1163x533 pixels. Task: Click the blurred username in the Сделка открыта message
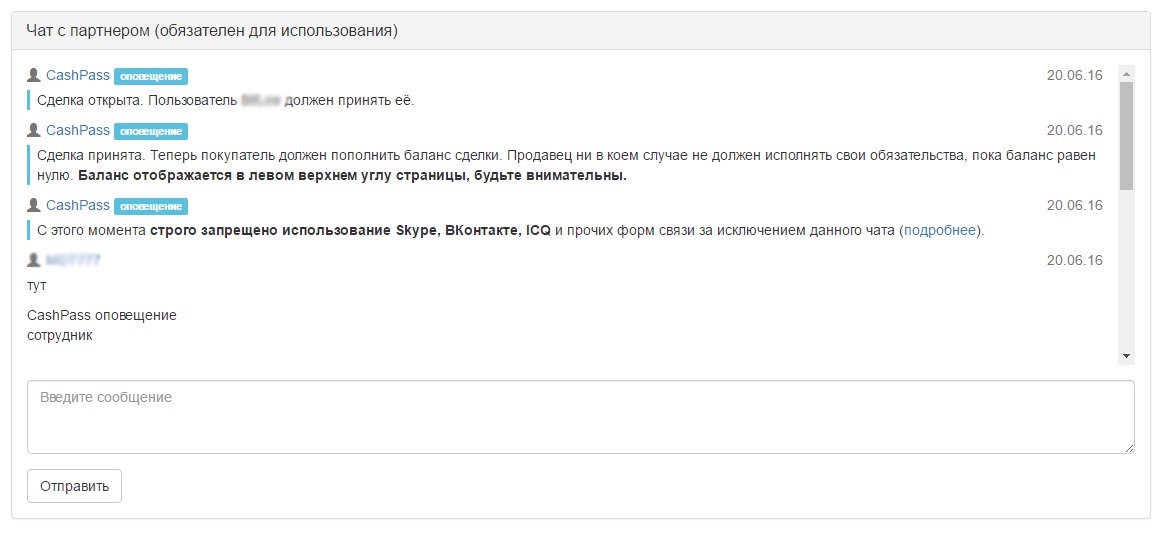[260, 101]
